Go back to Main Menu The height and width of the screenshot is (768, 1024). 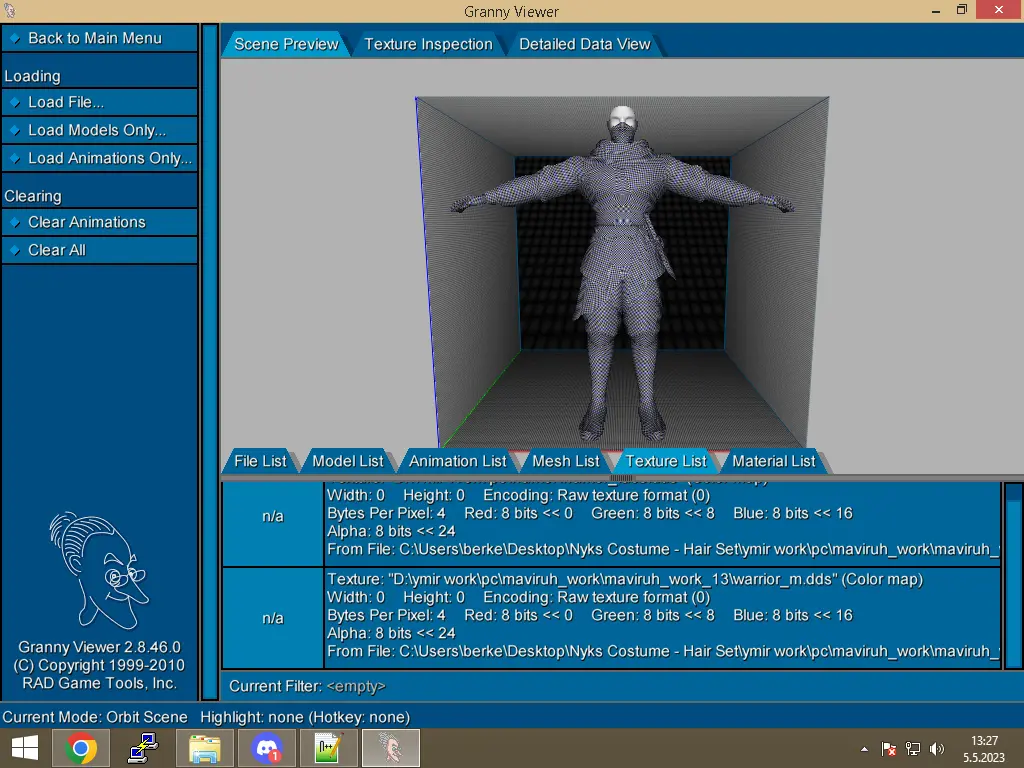coord(99,39)
